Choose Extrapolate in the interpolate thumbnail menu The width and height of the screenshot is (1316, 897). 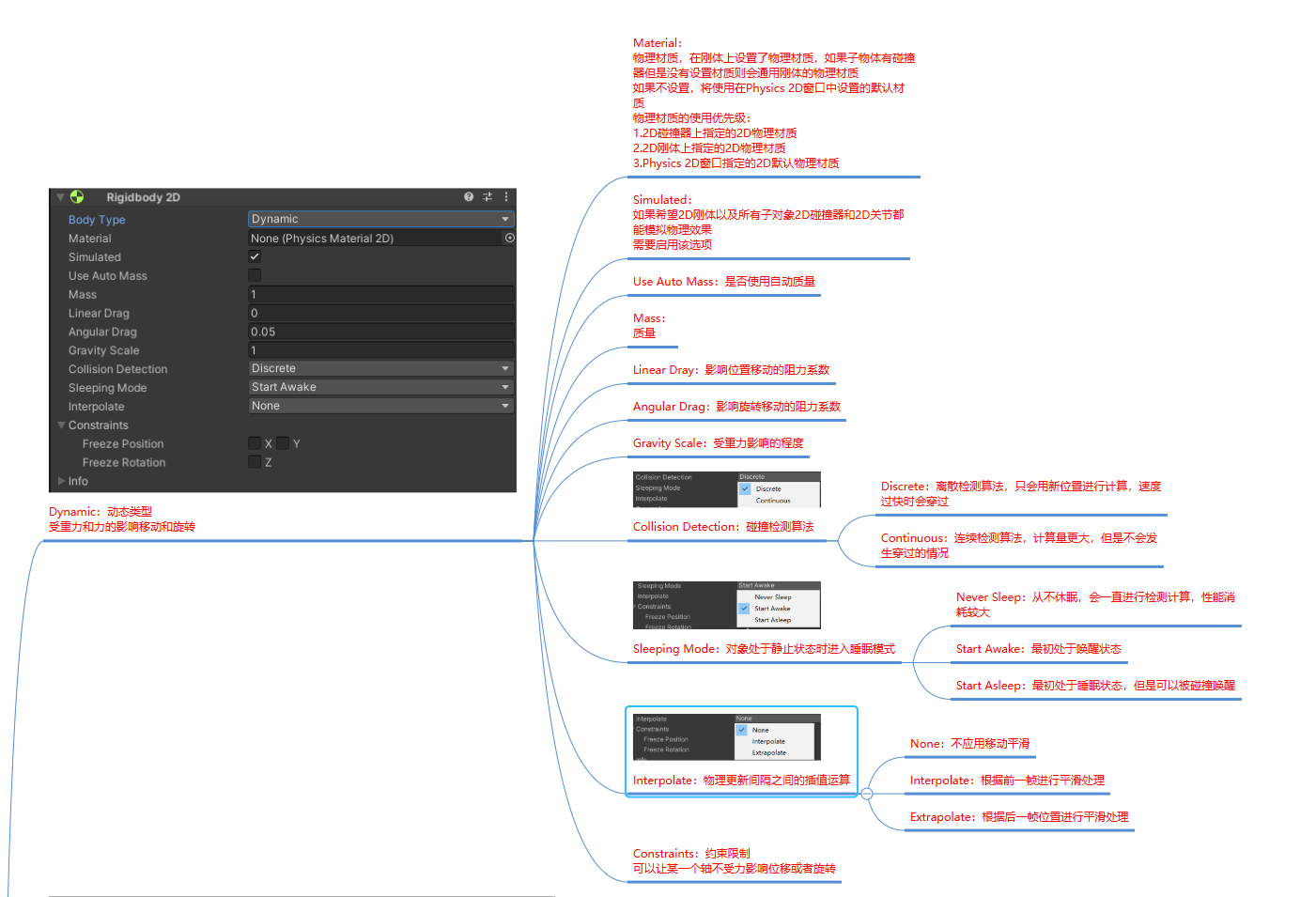(769, 753)
